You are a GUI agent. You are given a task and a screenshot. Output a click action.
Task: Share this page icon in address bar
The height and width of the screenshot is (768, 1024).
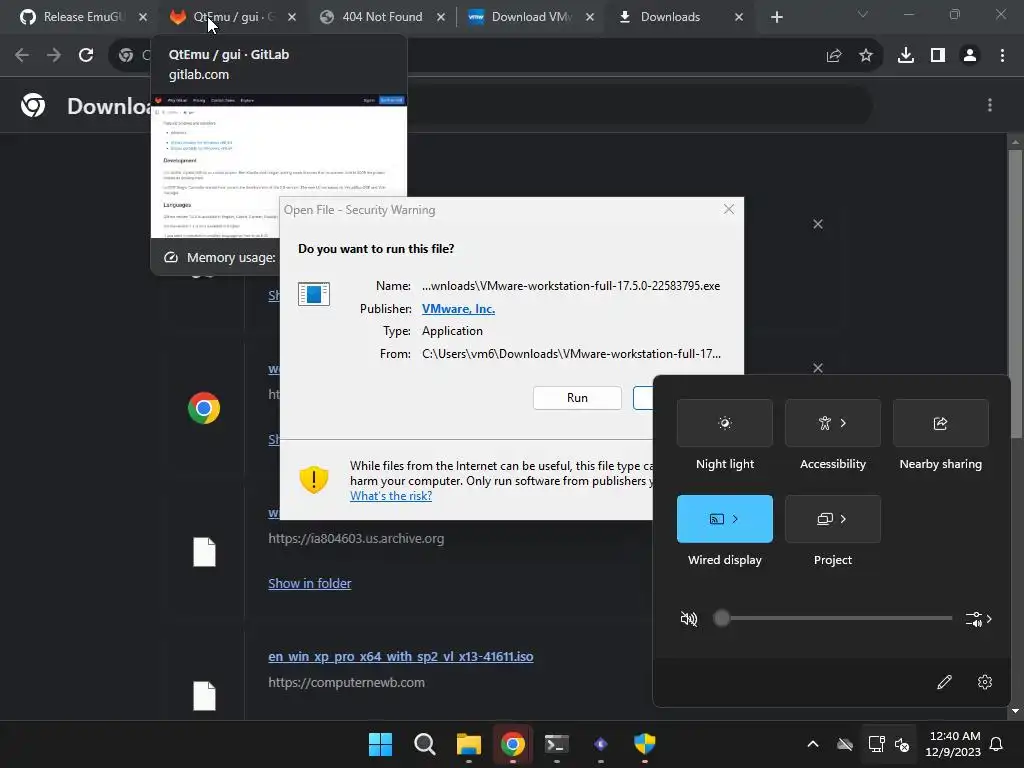coord(834,56)
